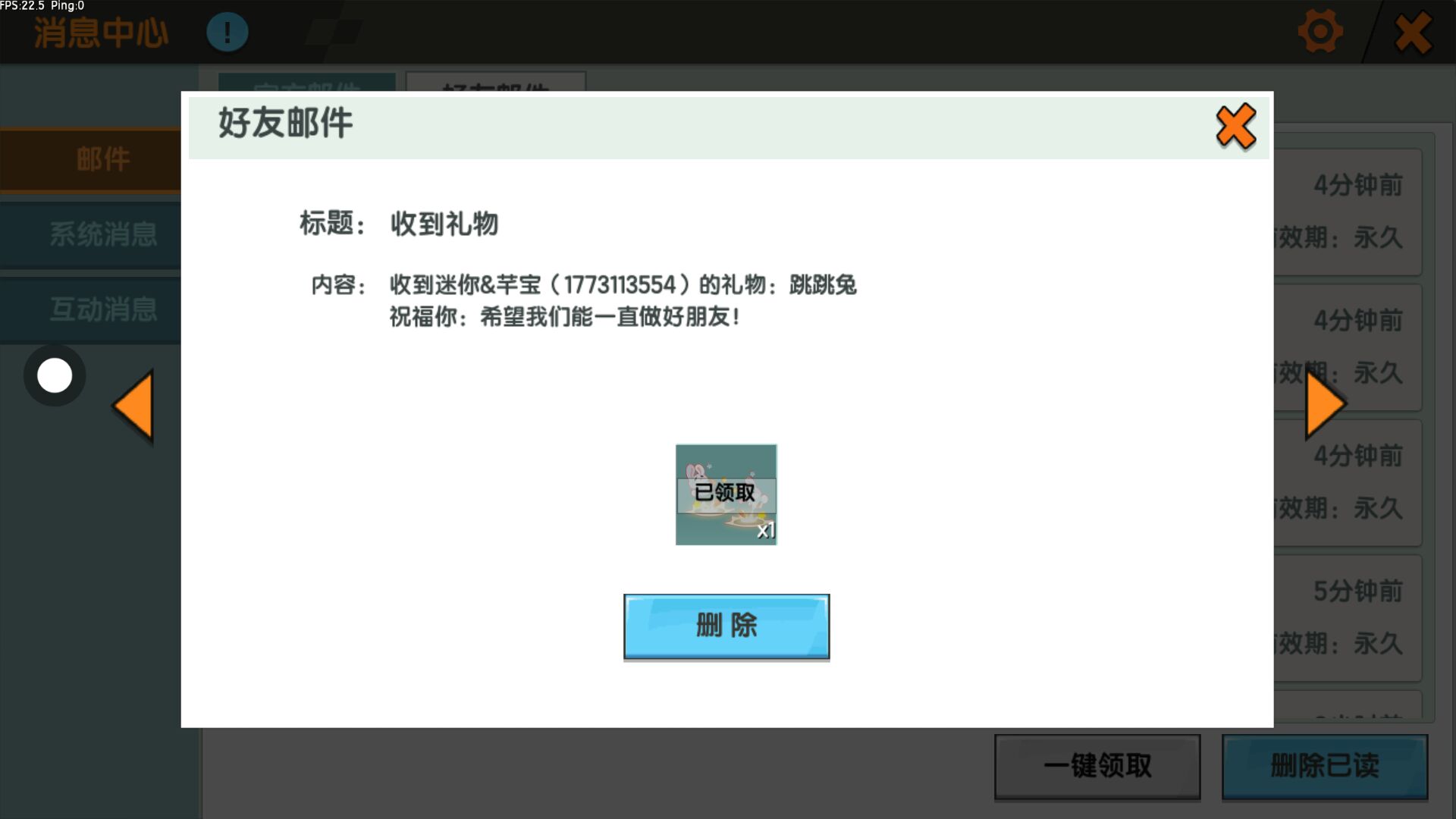This screenshot has width=1456, height=819.
Task: Switch to the 好友邮件 tab behind the dialog
Action: click(x=495, y=82)
